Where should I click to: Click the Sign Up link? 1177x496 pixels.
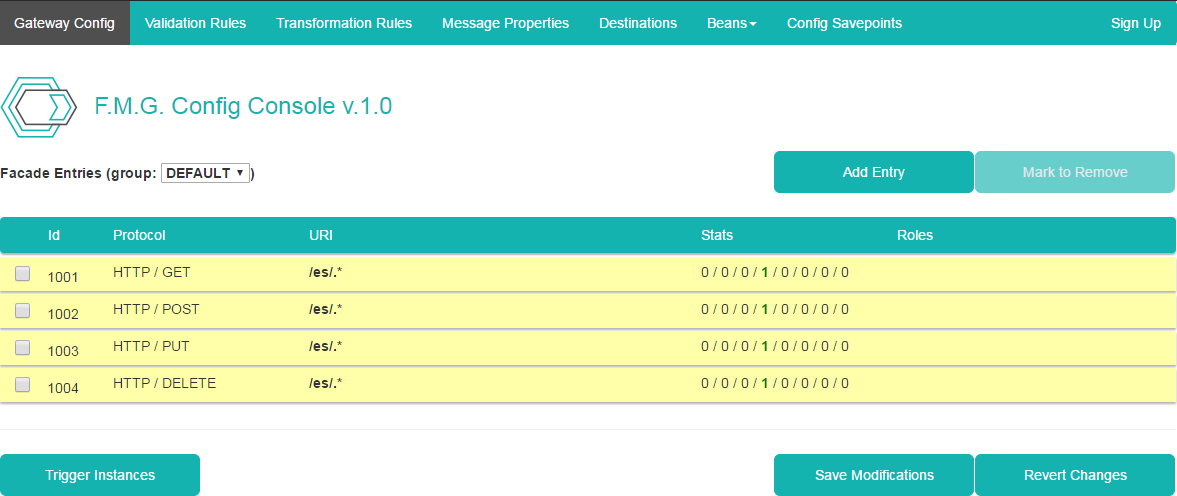(1135, 23)
